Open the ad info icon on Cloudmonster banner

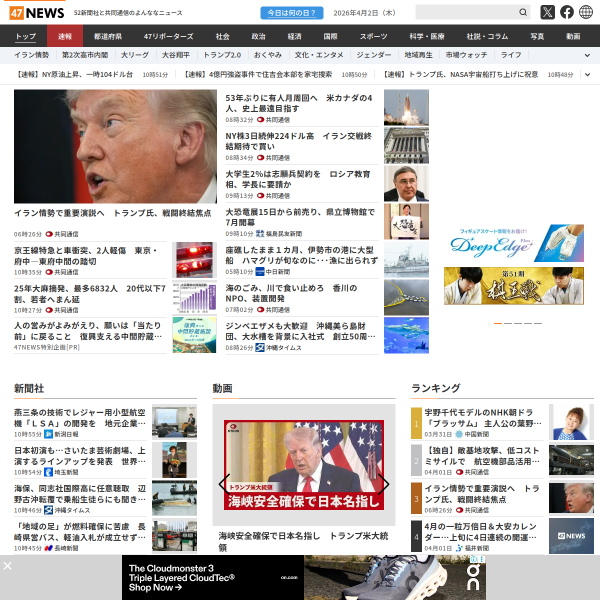coord(474,559)
